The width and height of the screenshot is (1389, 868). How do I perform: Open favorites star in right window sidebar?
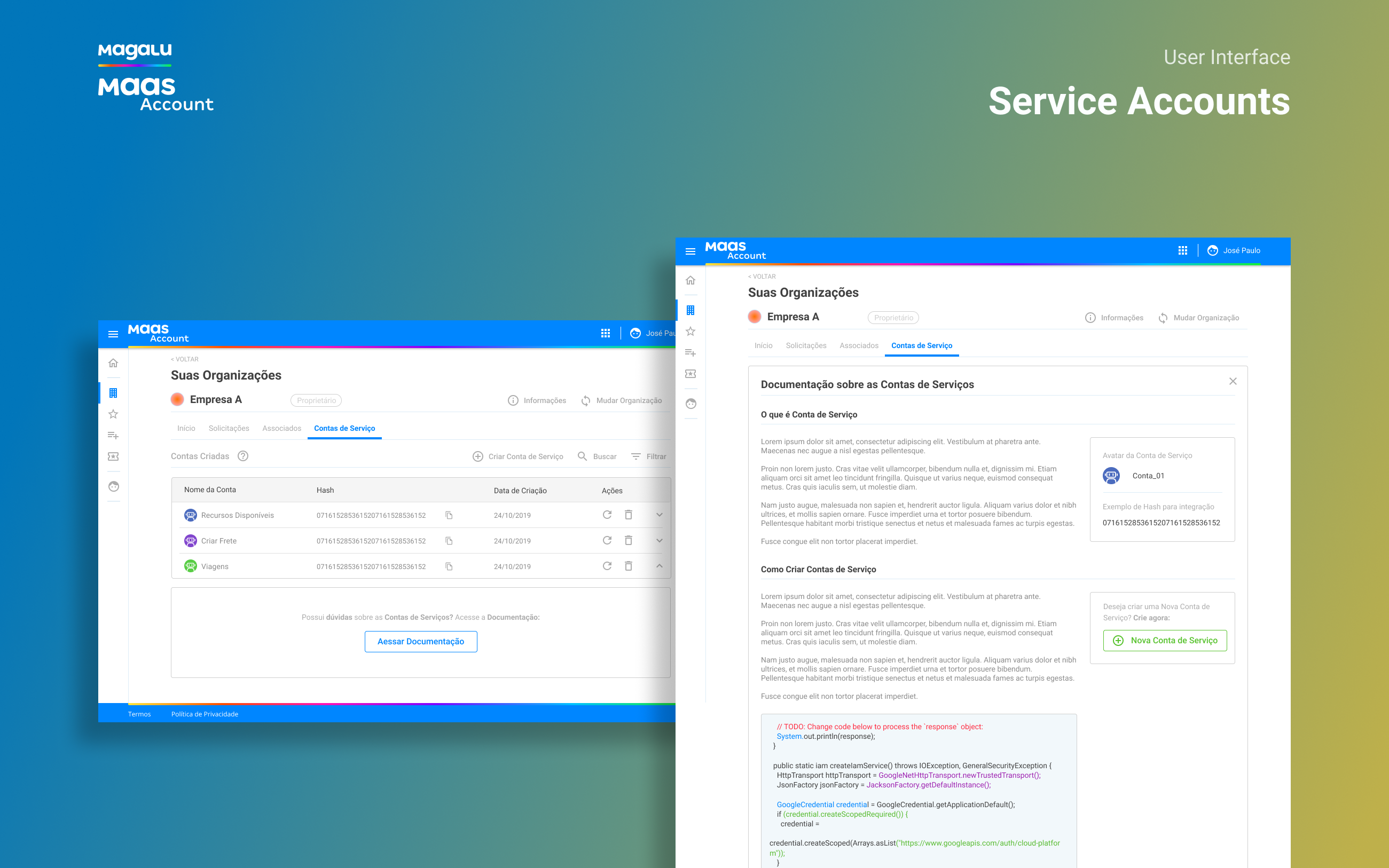coord(690,332)
